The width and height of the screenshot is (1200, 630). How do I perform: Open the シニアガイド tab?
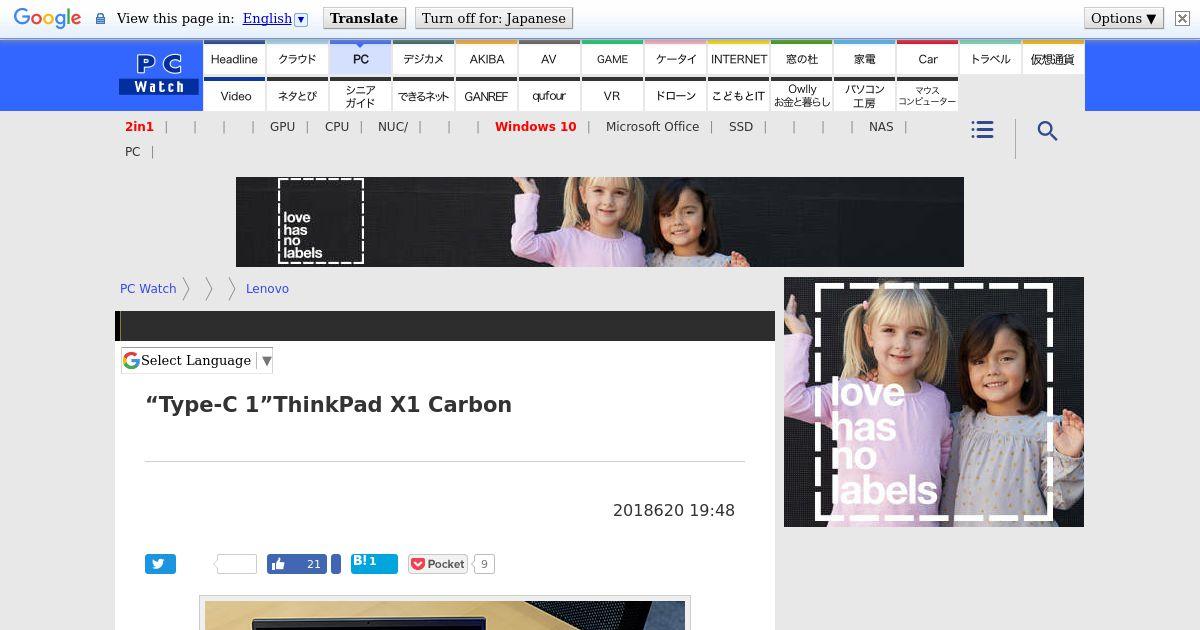360,95
